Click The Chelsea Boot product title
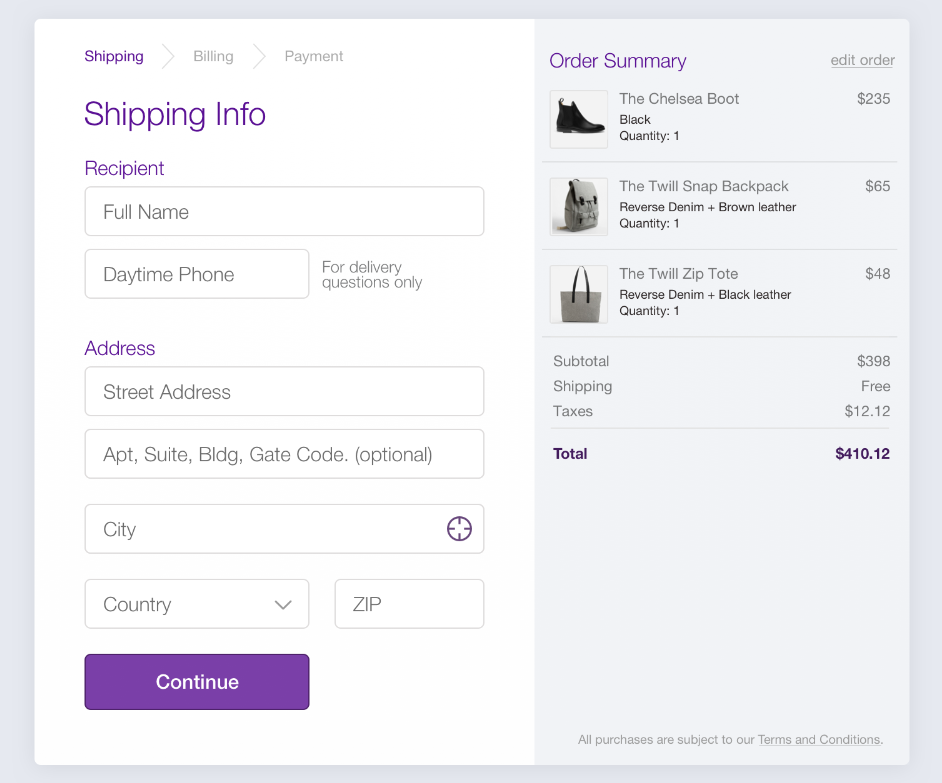The height and width of the screenshot is (783, 942). point(679,98)
